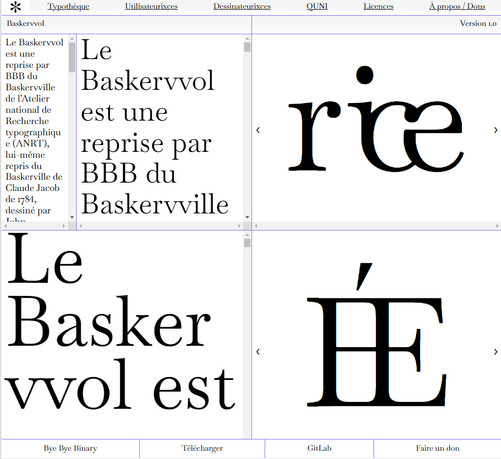Click the large rice ligature glyph
The height and width of the screenshot is (459, 501).
tap(376, 119)
